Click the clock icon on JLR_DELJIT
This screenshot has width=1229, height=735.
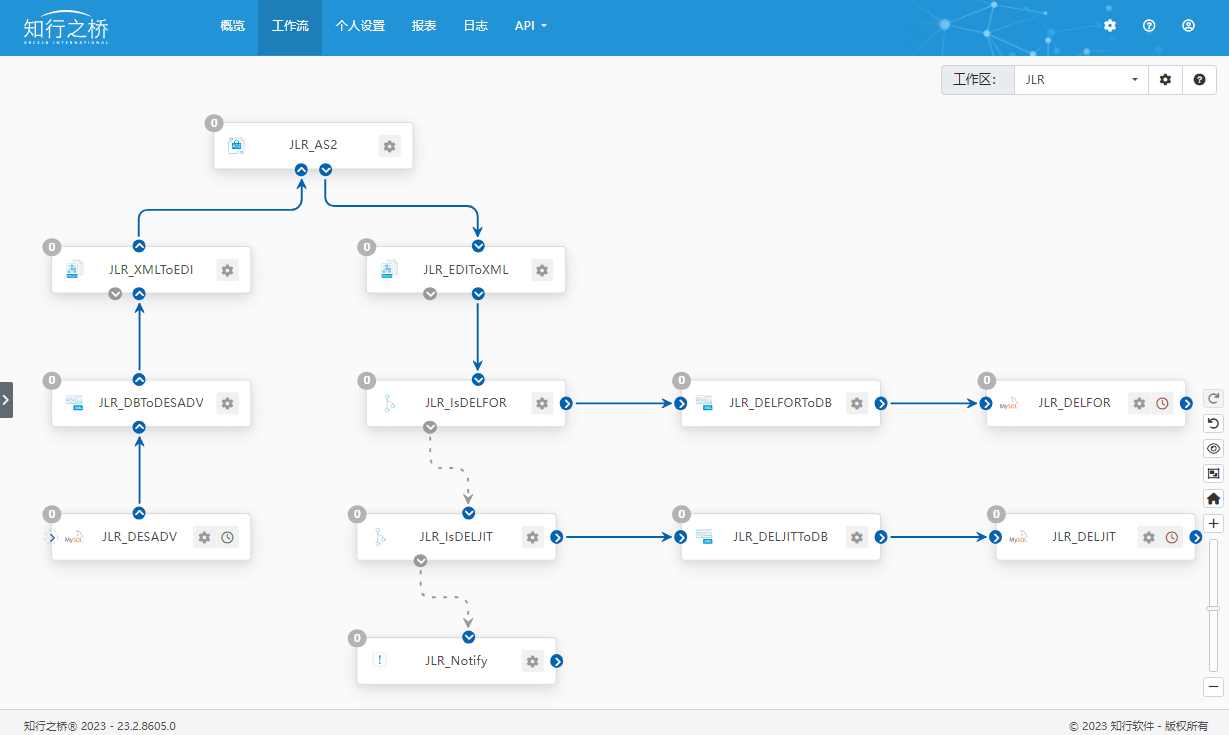pyautogui.click(x=1171, y=537)
